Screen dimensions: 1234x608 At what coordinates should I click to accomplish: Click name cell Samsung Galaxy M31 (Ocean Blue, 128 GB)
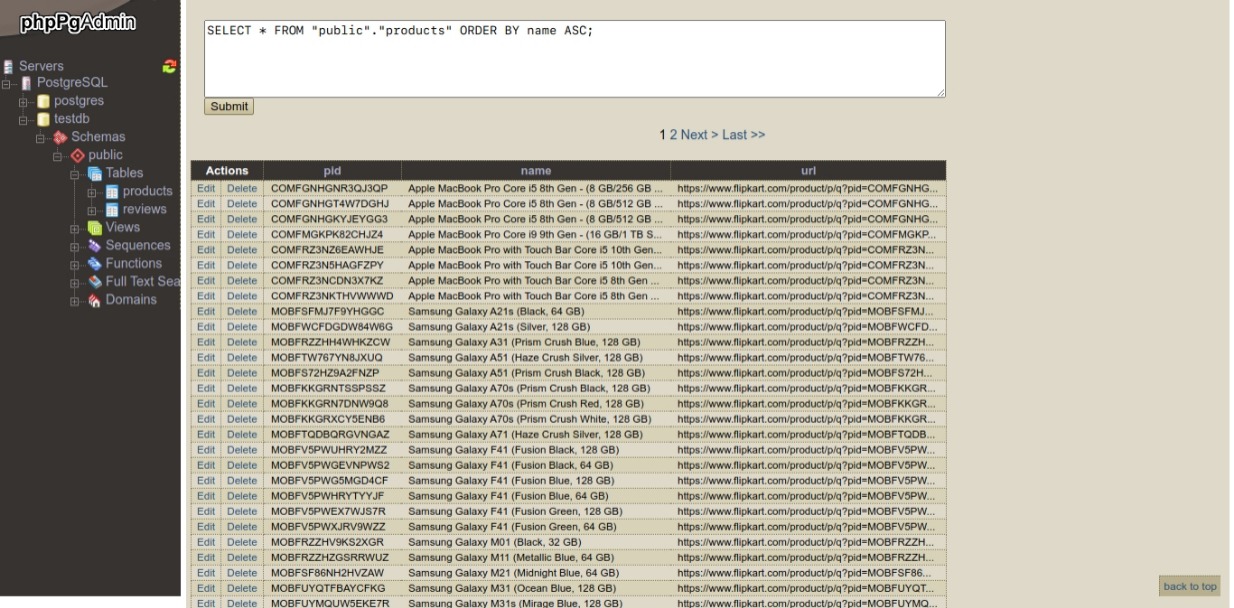point(536,588)
